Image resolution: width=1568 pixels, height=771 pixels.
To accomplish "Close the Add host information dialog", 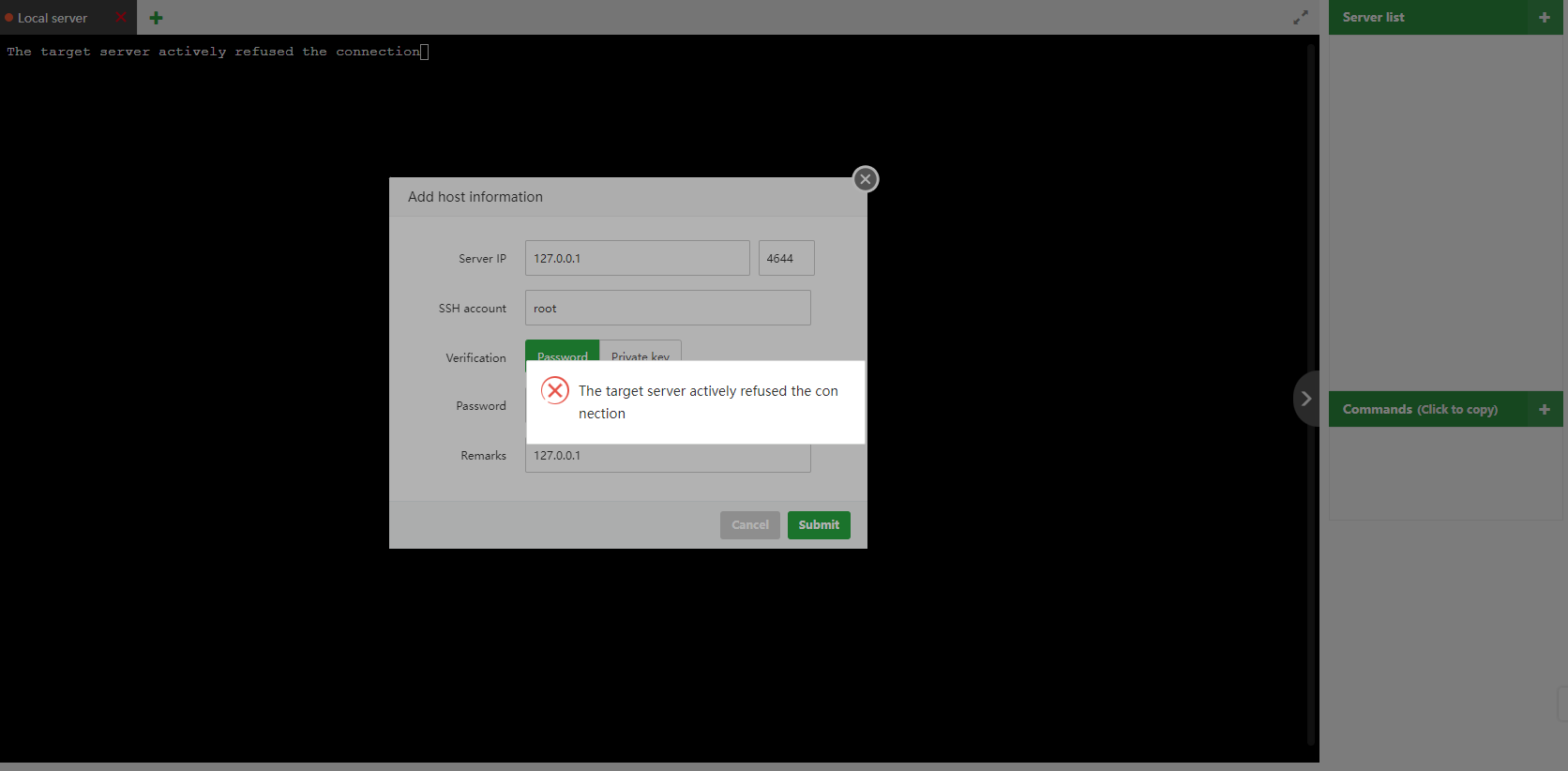I will coord(866,179).
